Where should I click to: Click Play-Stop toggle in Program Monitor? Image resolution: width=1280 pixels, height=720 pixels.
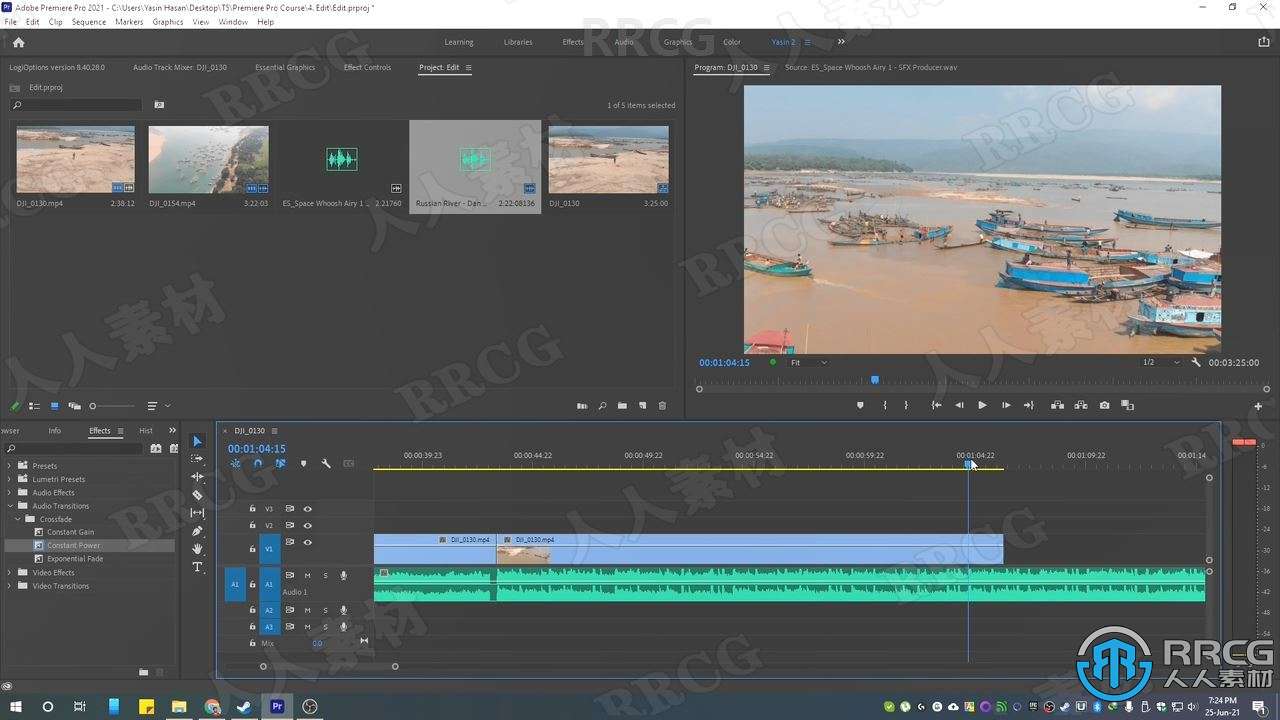click(982, 405)
